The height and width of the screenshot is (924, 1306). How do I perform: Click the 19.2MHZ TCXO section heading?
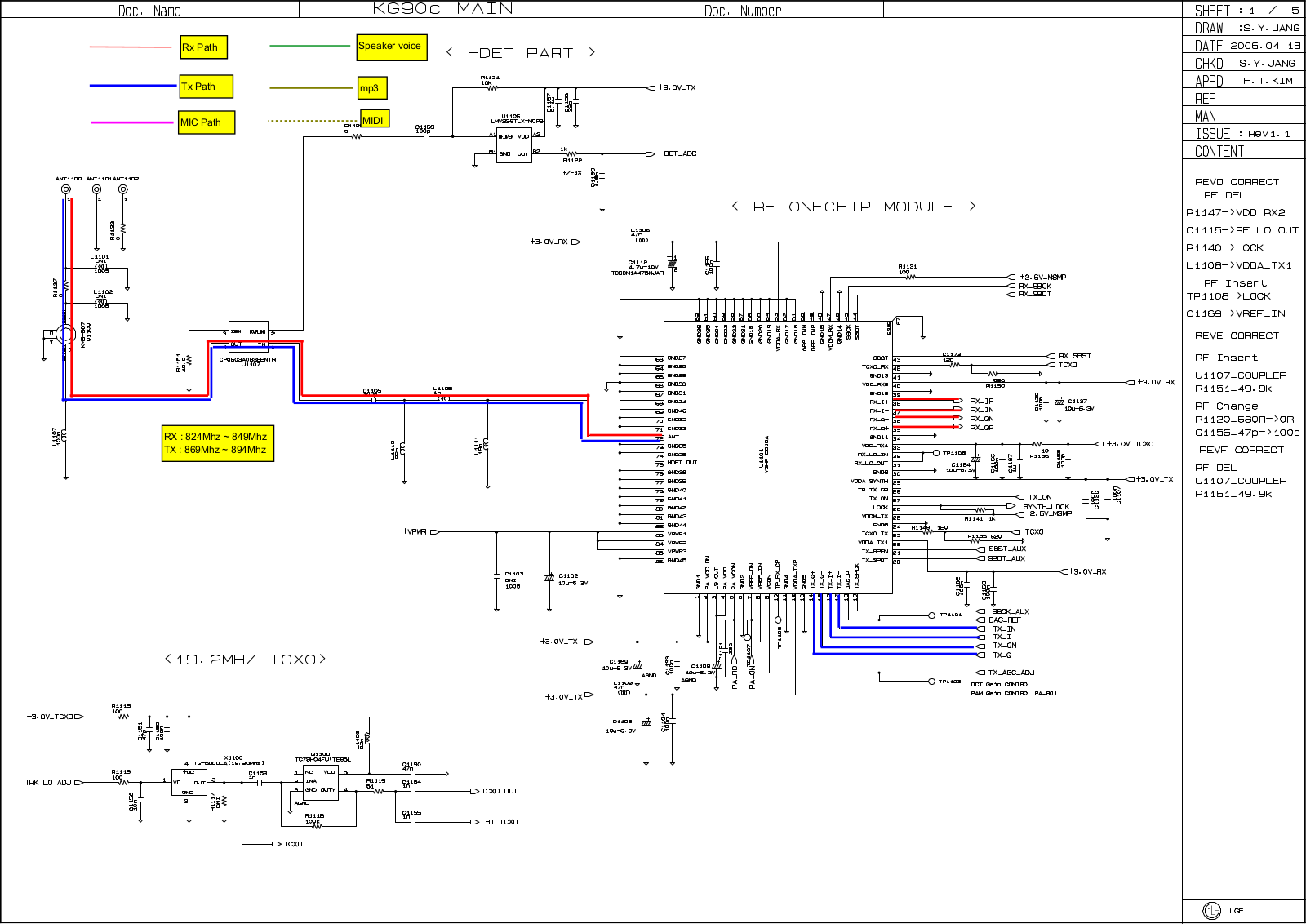coord(245,660)
